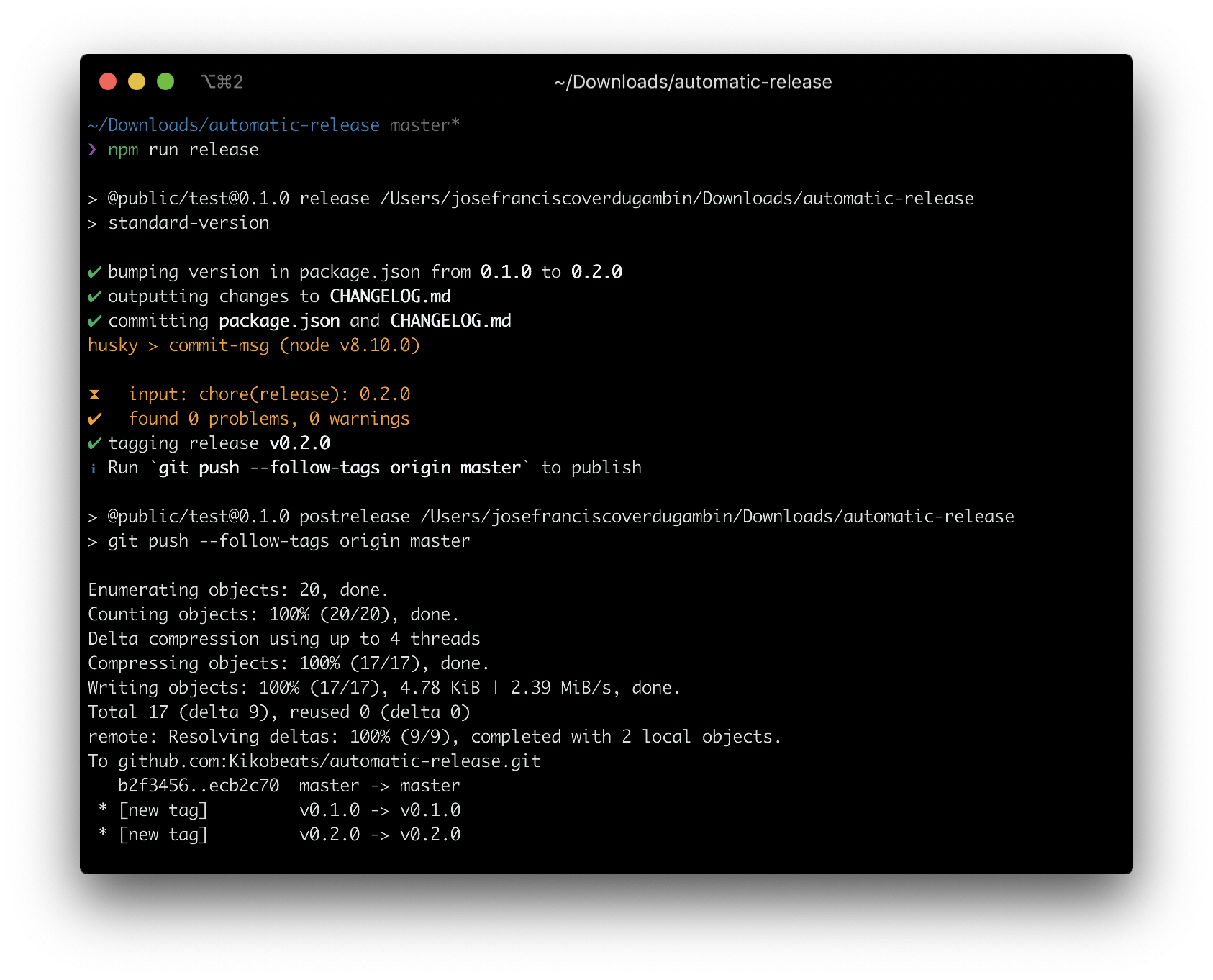This screenshot has width=1213, height=980.
Task: Click the 'to publish' text
Action: tap(591, 468)
